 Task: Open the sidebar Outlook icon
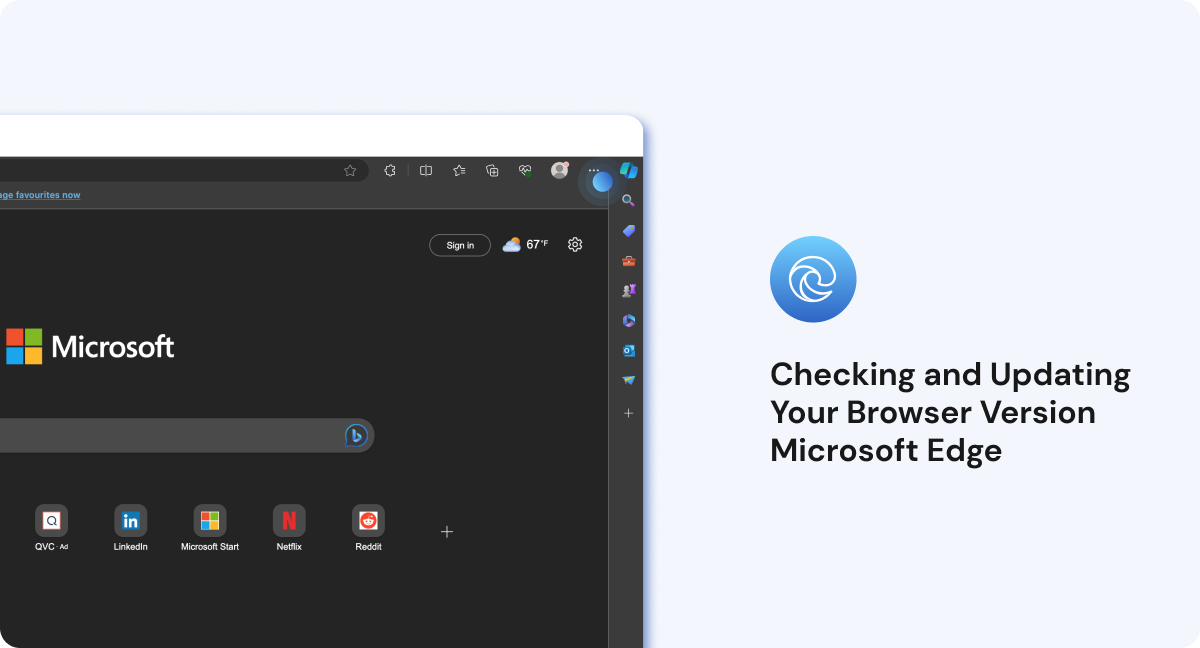tap(628, 351)
